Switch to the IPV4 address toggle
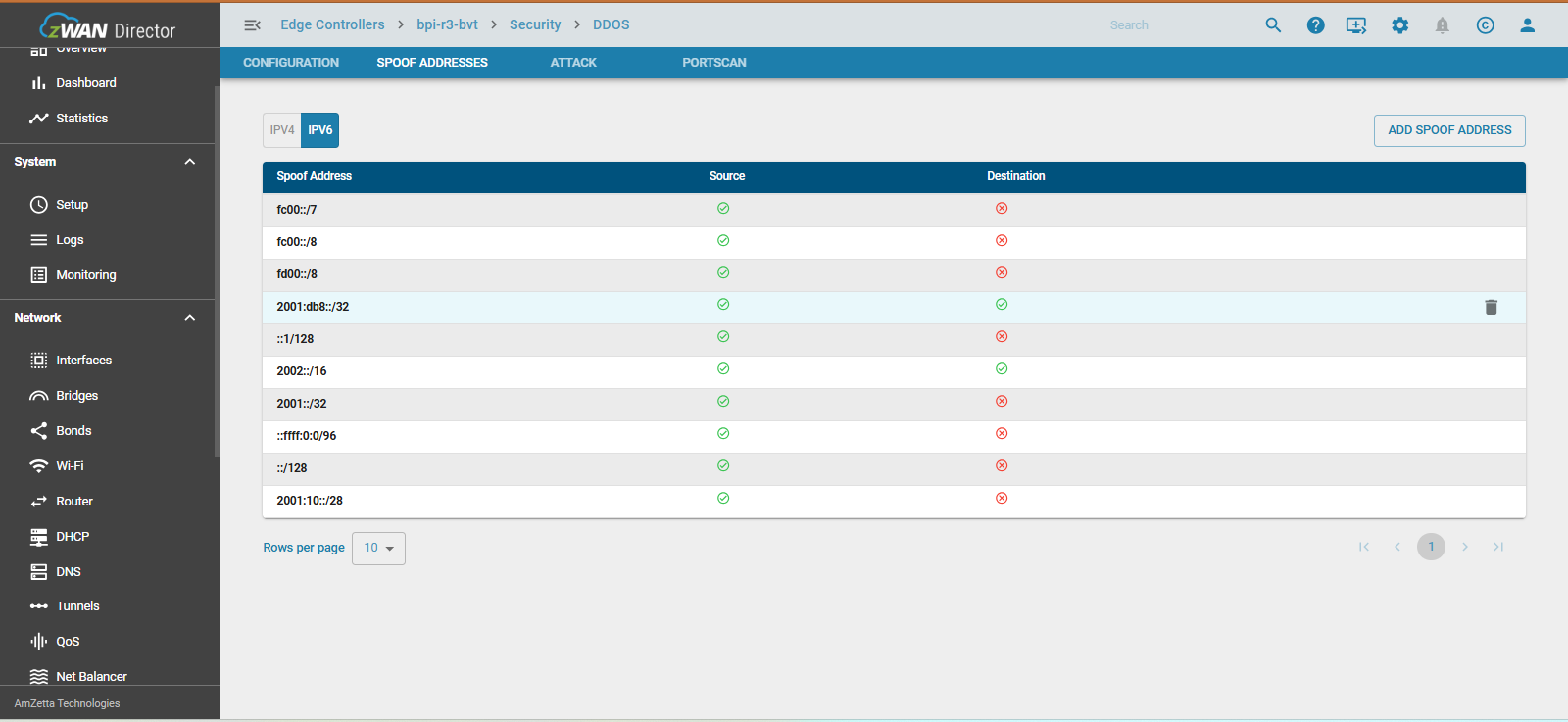The width and height of the screenshot is (1568, 722). point(282,130)
